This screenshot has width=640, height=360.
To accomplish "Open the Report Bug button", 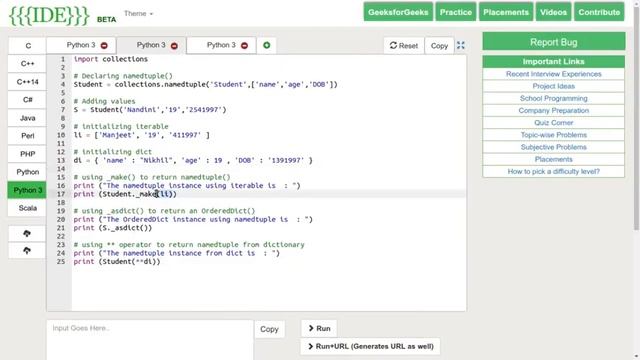I will [553, 42].
